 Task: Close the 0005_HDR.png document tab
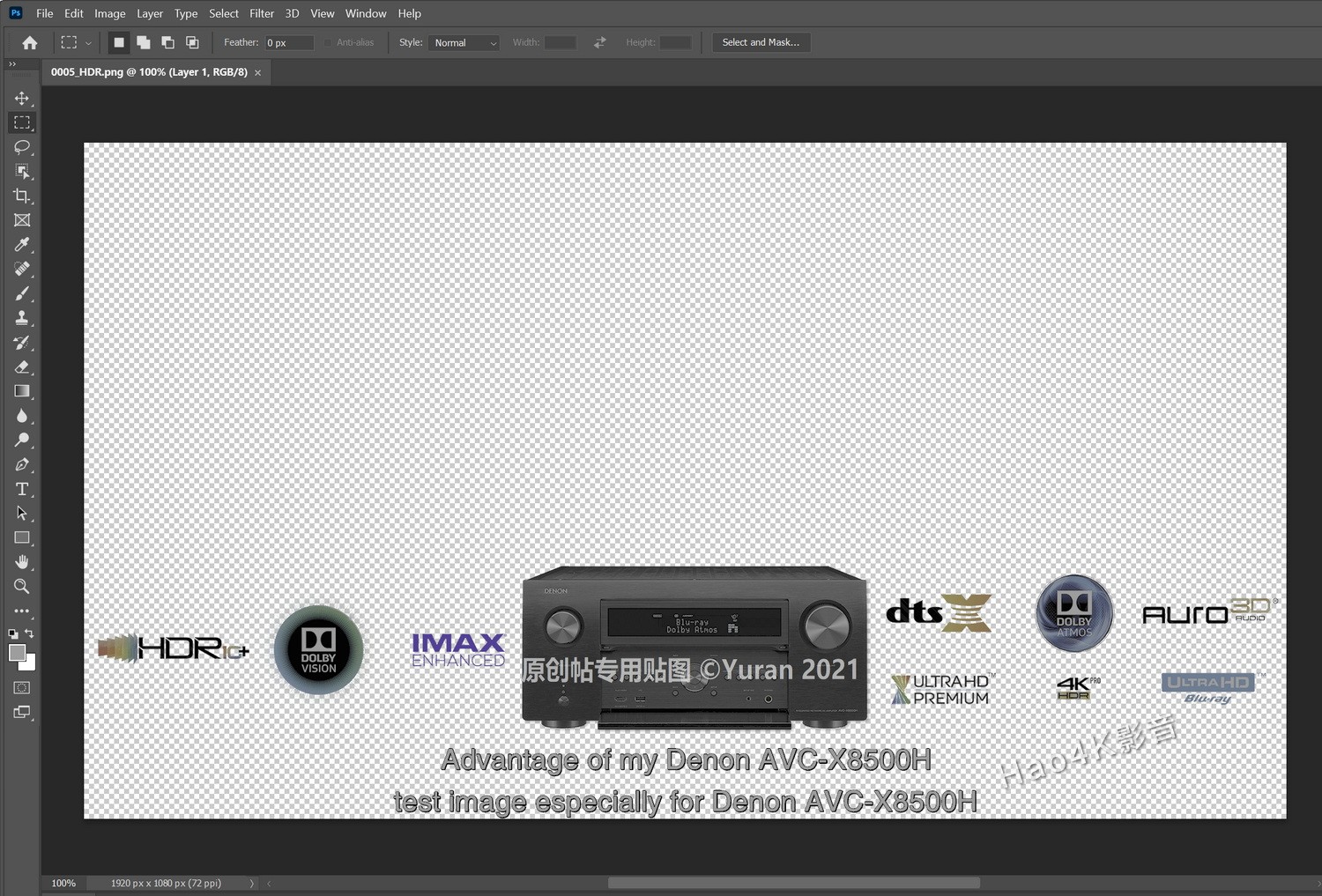click(x=258, y=73)
